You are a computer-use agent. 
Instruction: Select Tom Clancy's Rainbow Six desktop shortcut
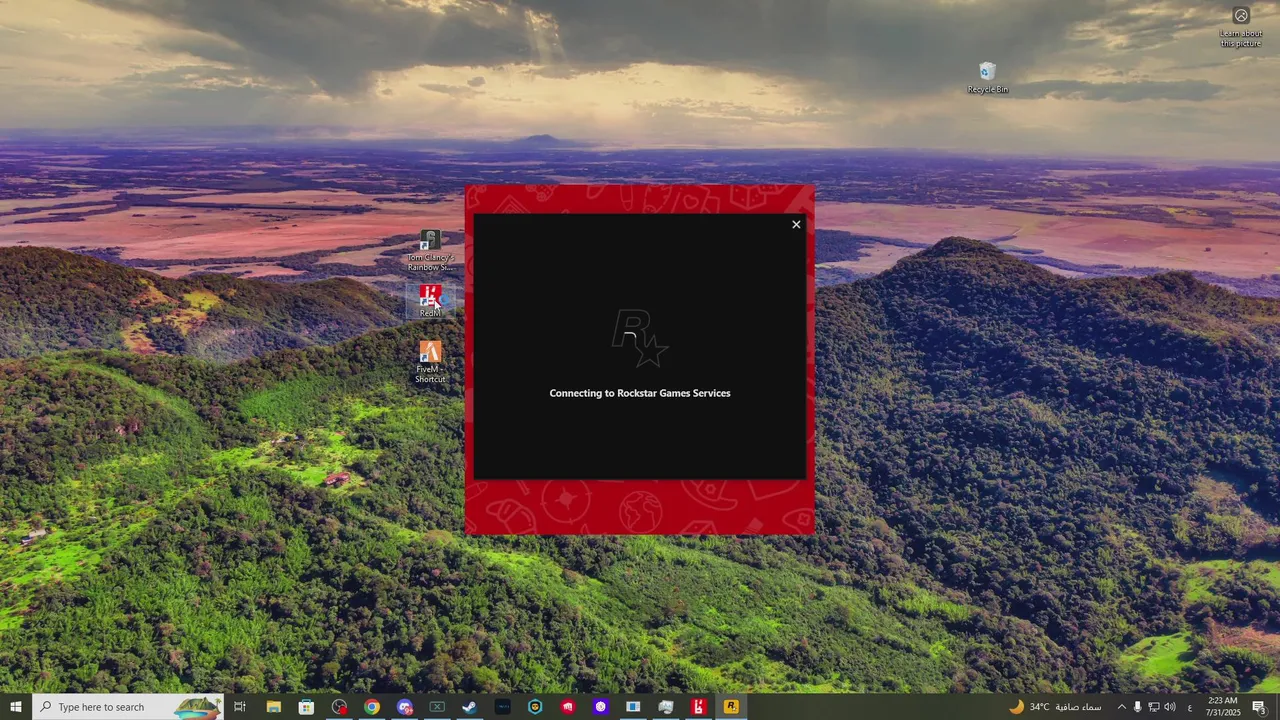[x=430, y=251]
